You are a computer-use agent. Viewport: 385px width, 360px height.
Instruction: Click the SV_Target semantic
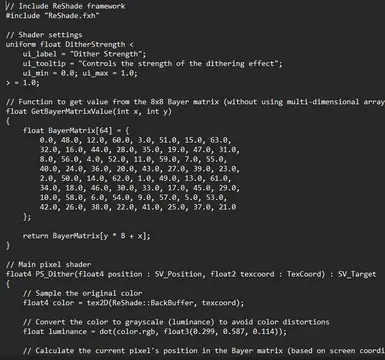tap(357, 274)
